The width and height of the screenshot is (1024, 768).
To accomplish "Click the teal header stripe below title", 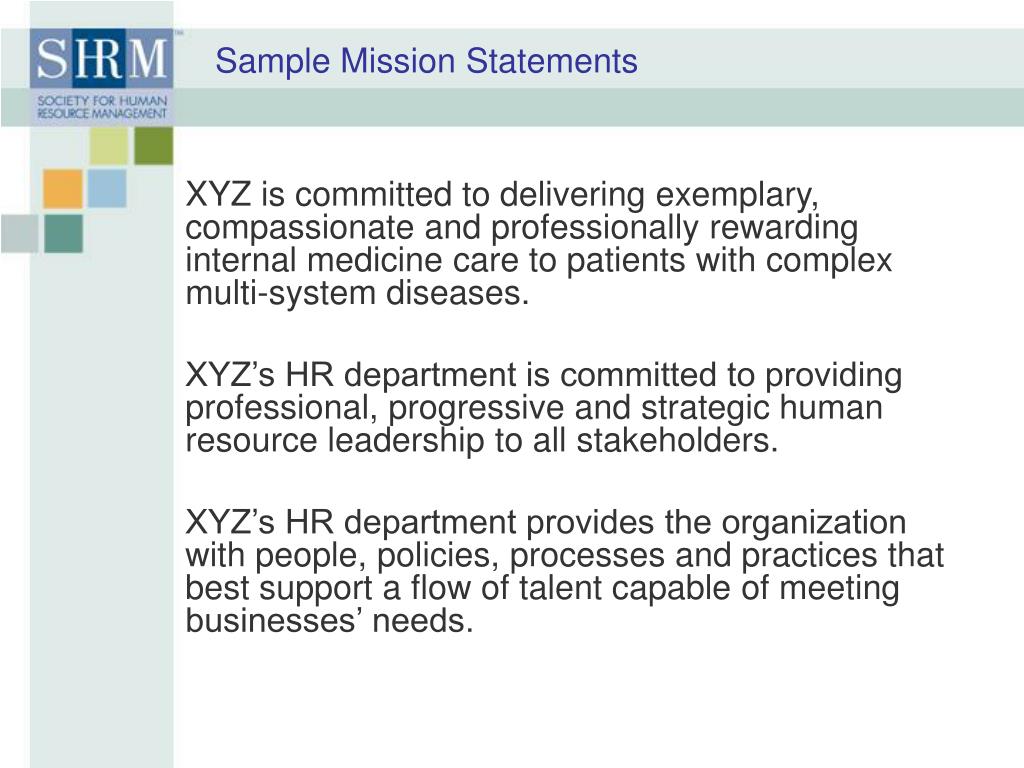I will point(598,107).
